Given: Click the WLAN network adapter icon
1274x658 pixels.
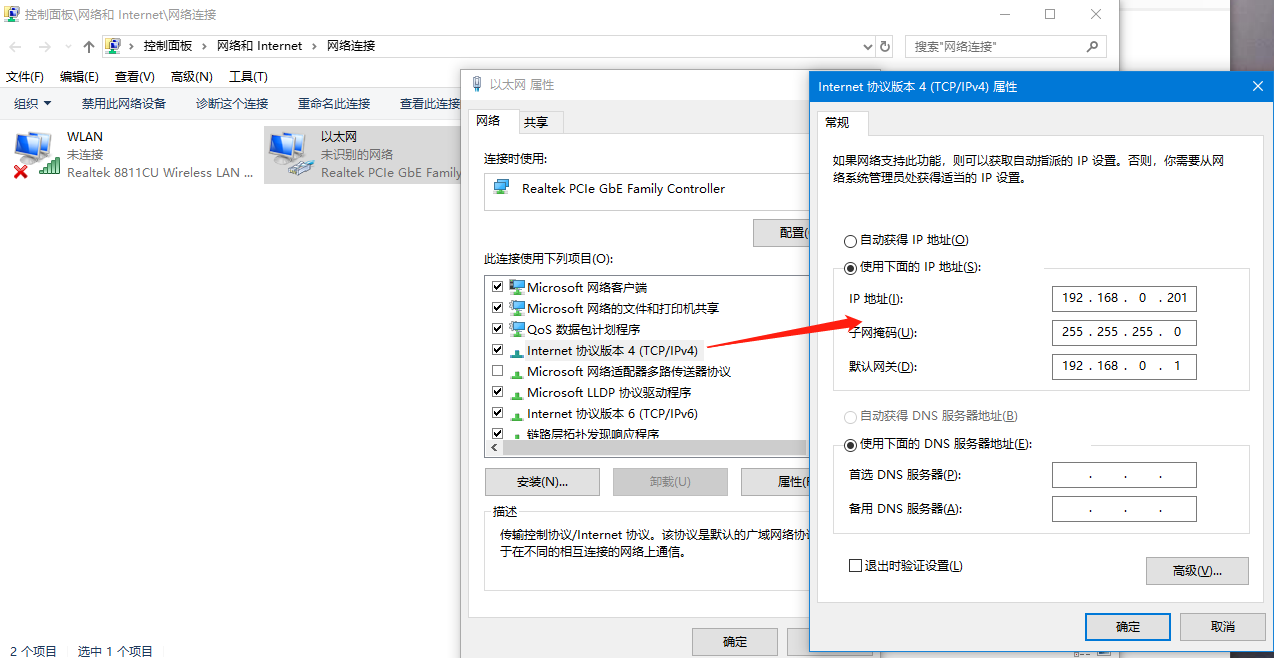Looking at the screenshot, I should [35, 154].
